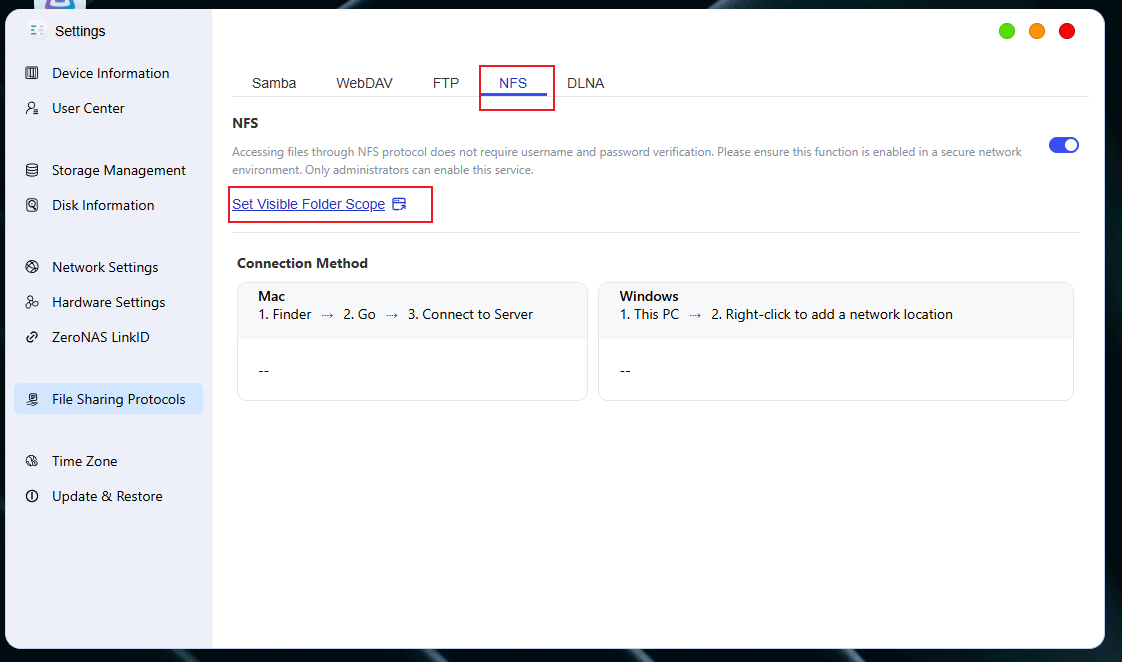1122x662 pixels.
Task: Close the Settings window with red button
Action: 1067,31
